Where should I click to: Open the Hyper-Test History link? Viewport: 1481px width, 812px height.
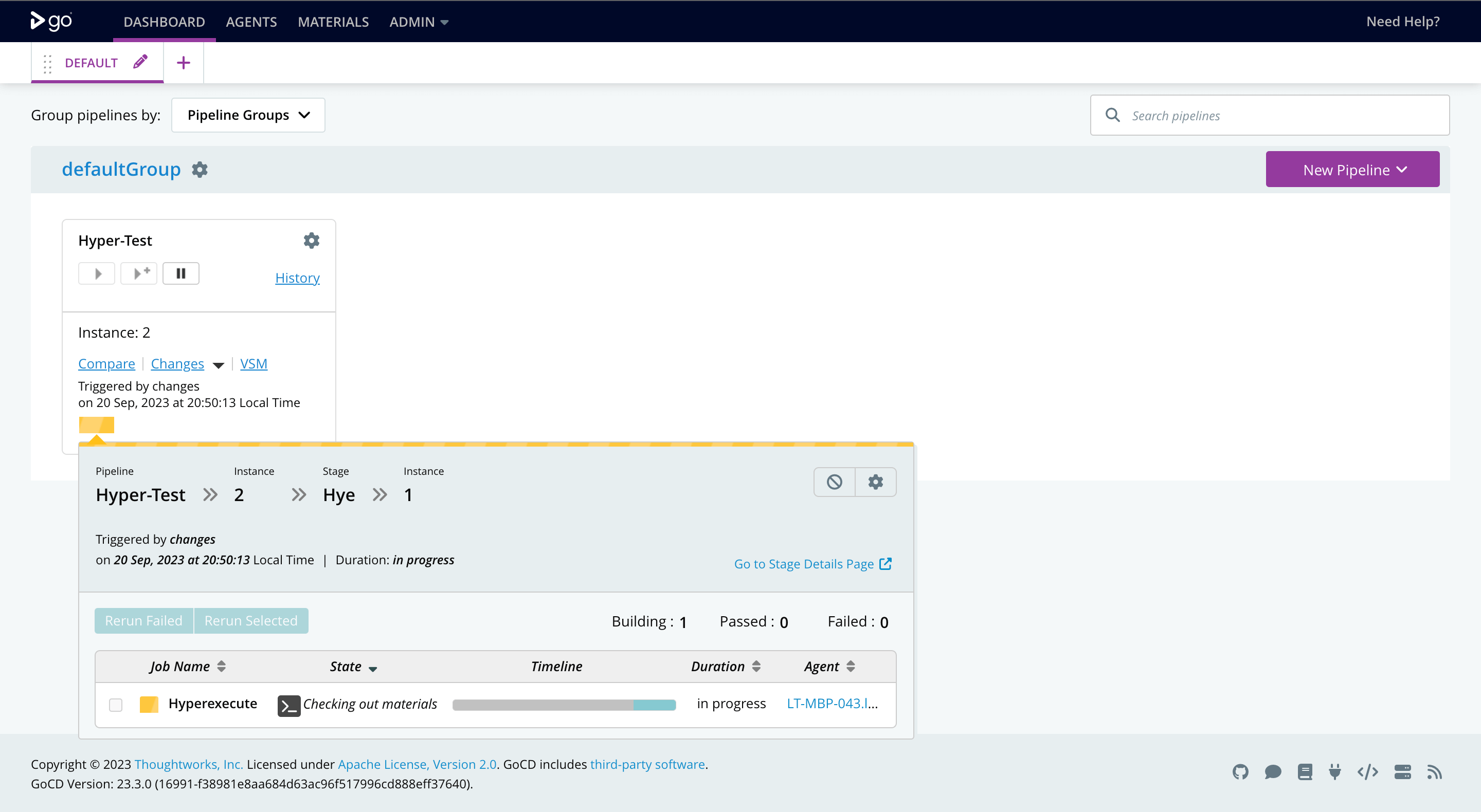tap(297, 278)
